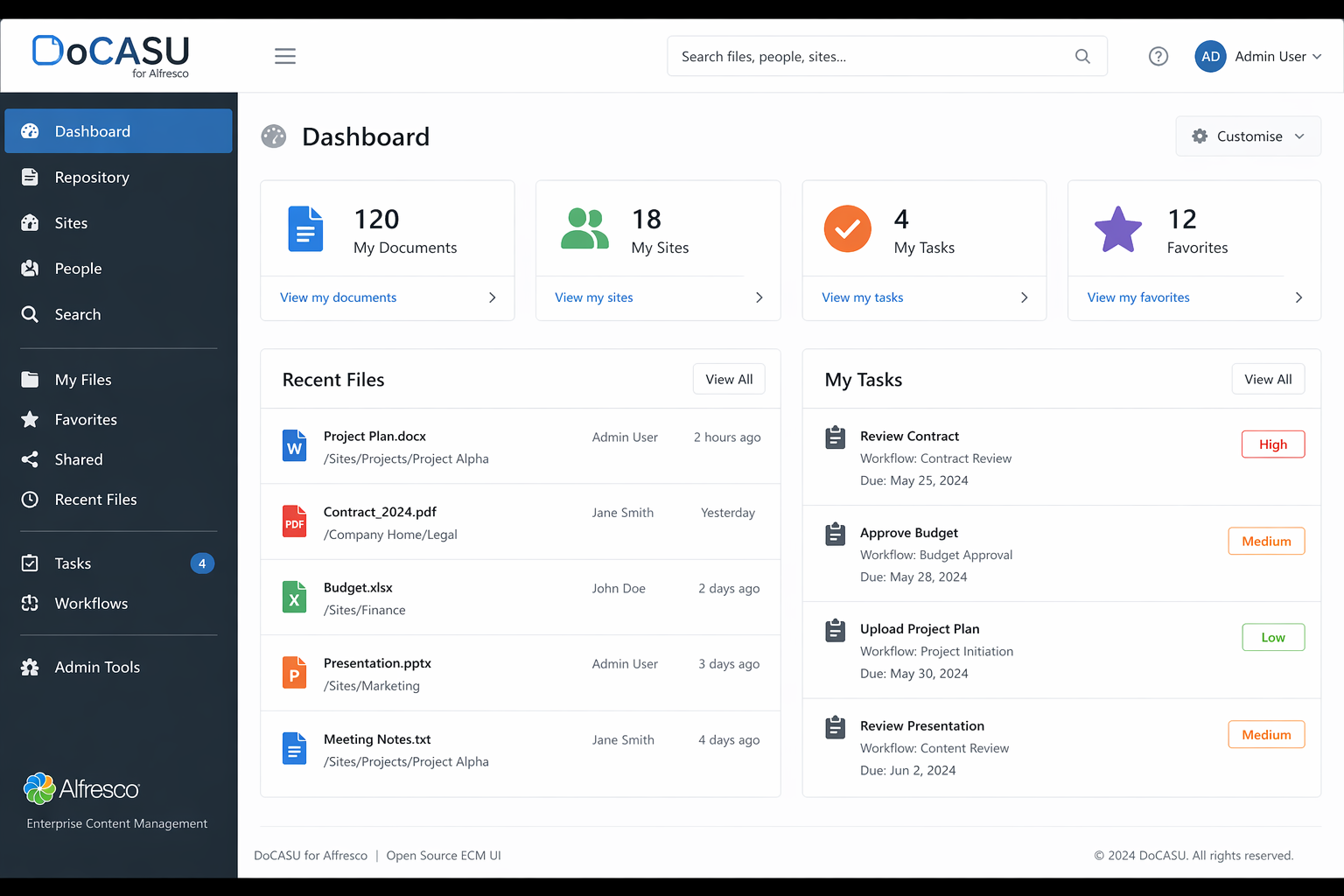Open the Admin User account menu
This screenshot has width=1344, height=896.
click(x=1258, y=56)
